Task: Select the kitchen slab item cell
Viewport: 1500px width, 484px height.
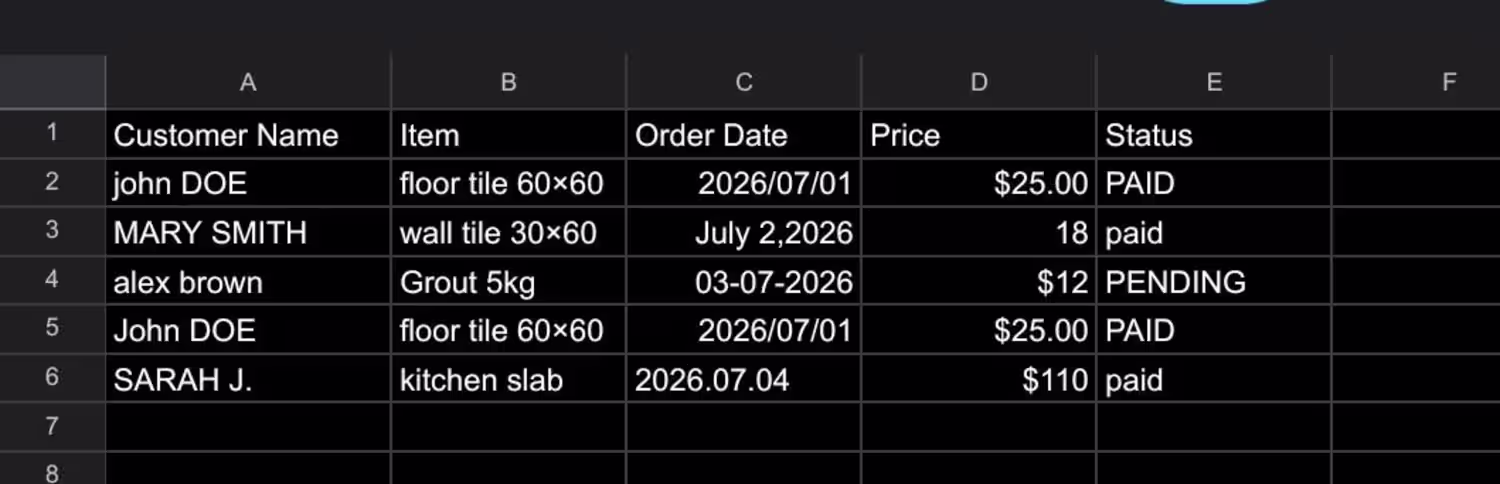Action: tap(508, 378)
